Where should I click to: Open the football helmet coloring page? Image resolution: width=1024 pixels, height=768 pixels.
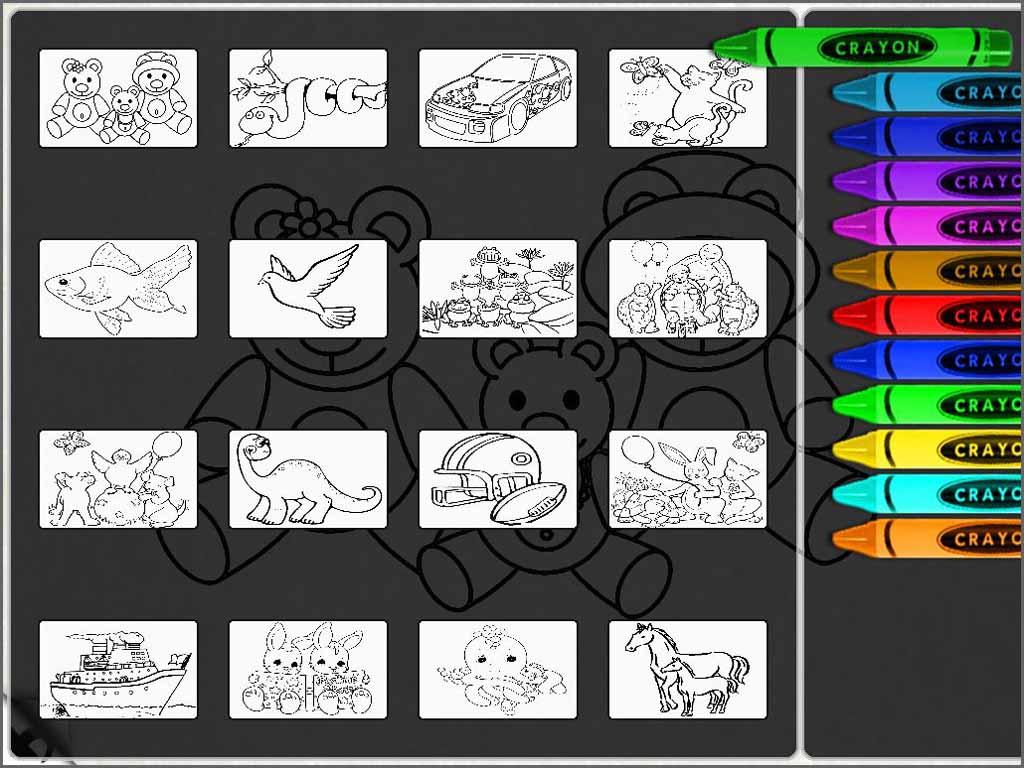point(498,479)
